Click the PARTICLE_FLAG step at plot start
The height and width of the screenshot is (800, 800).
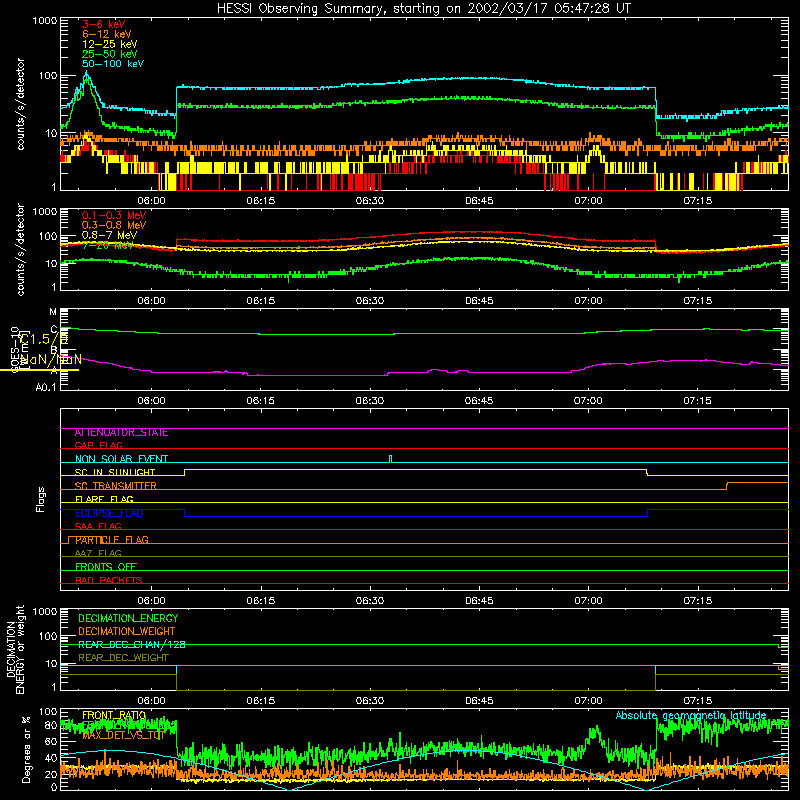[68, 540]
